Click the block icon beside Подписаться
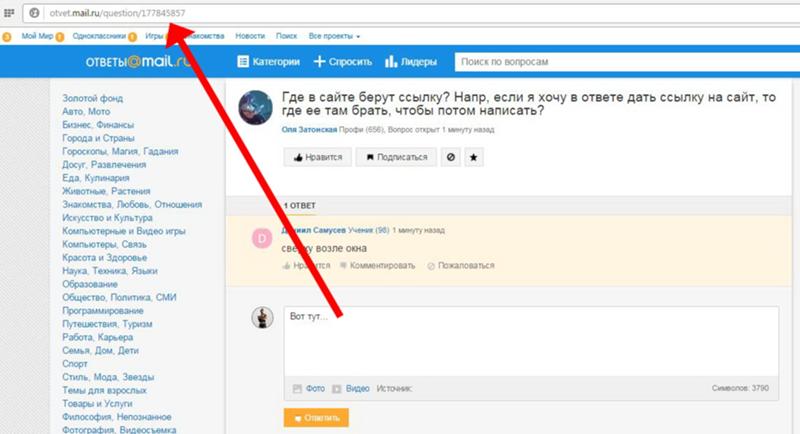The height and width of the screenshot is (434, 800). (451, 157)
